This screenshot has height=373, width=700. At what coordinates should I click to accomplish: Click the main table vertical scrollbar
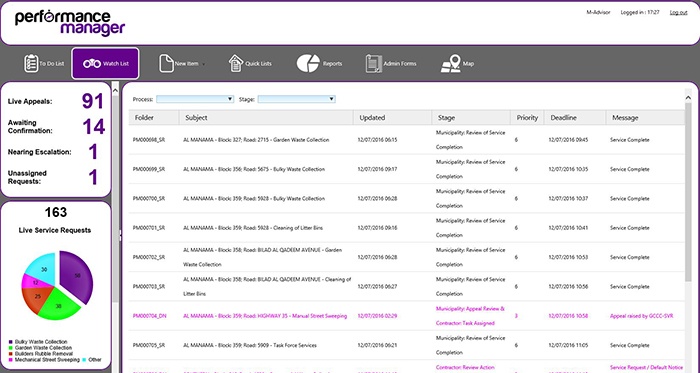688,192
